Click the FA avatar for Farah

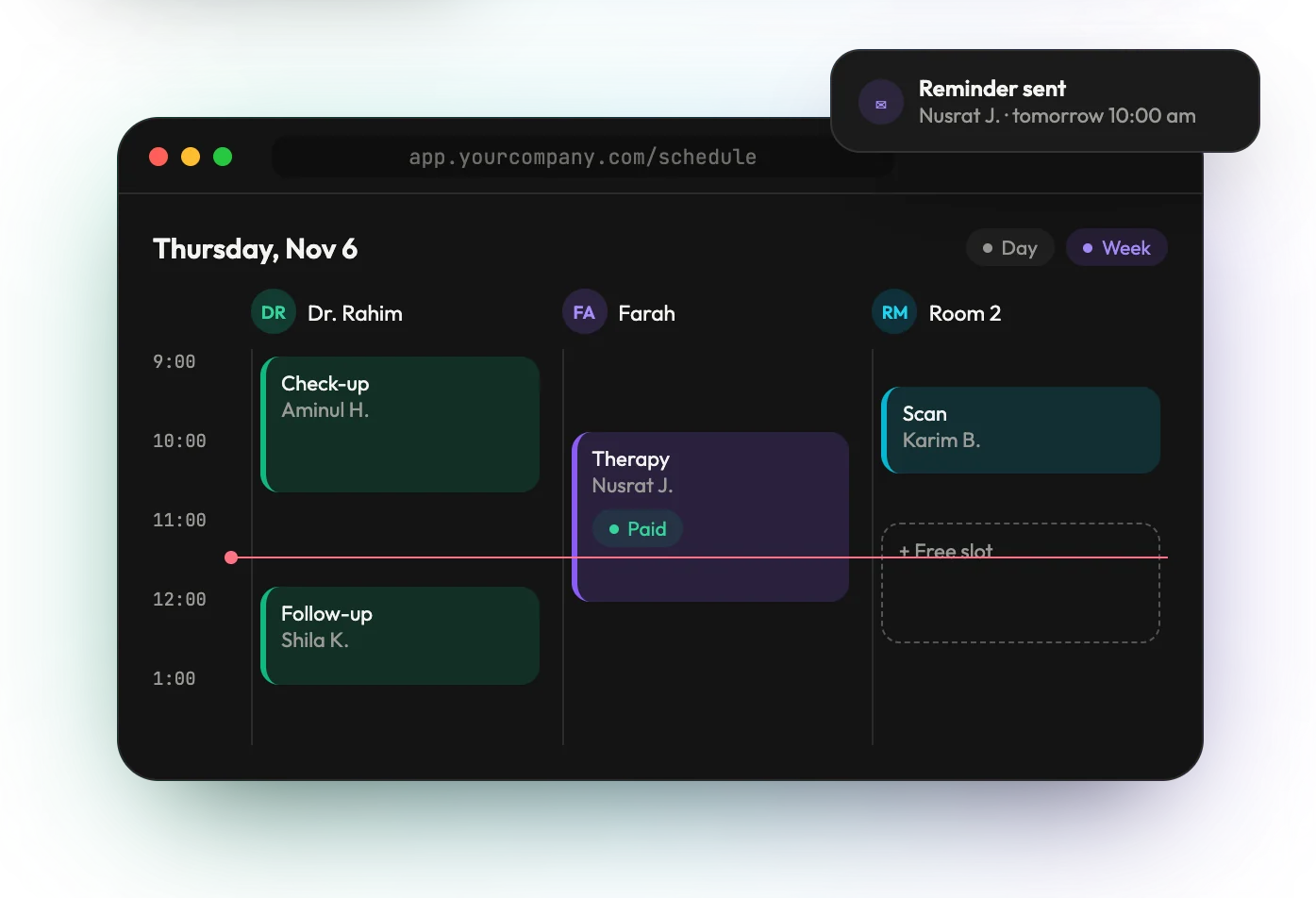coord(584,312)
